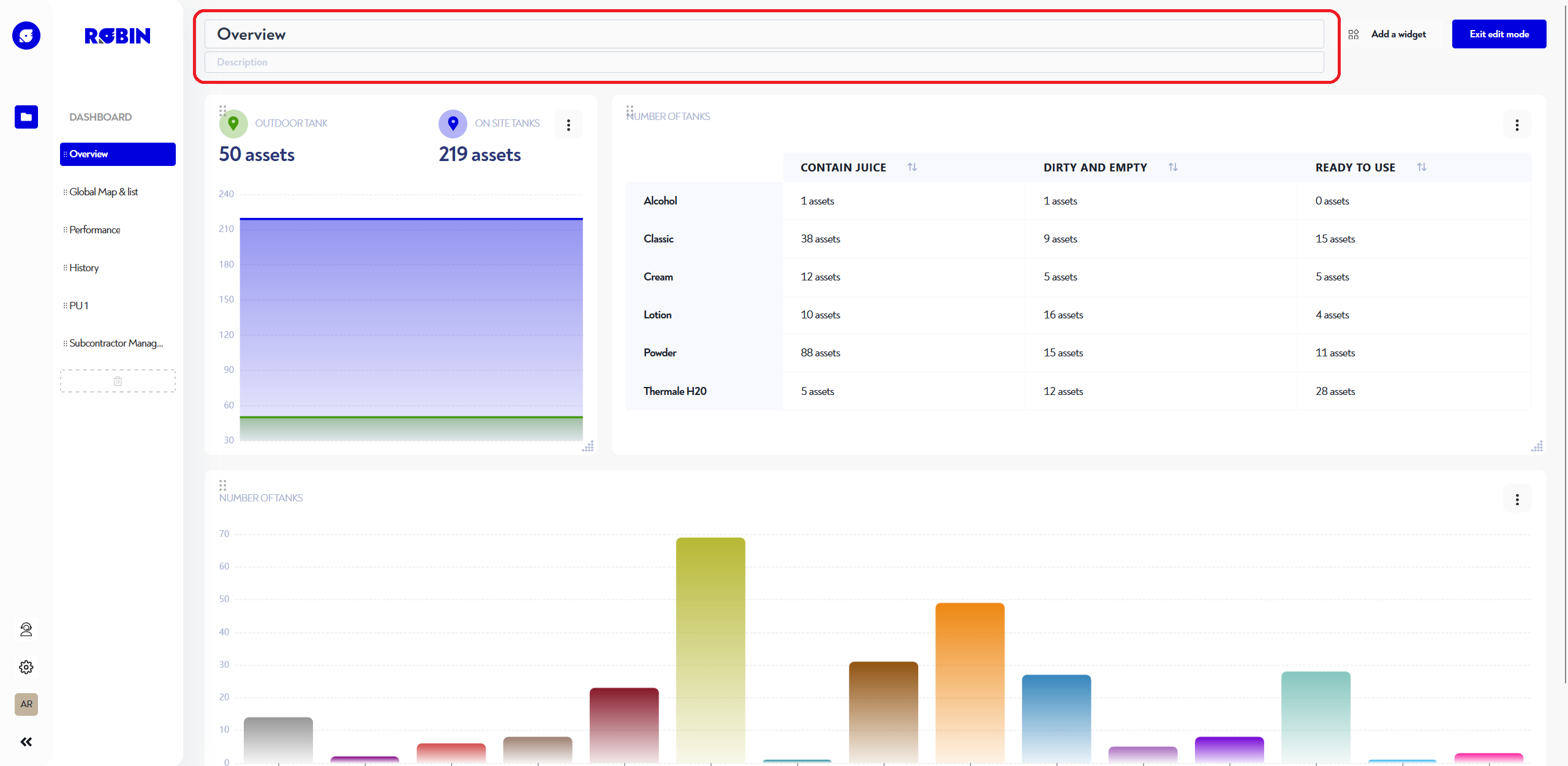The width and height of the screenshot is (1568, 766).
Task: Click the '219 assets' on site value
Action: point(480,154)
